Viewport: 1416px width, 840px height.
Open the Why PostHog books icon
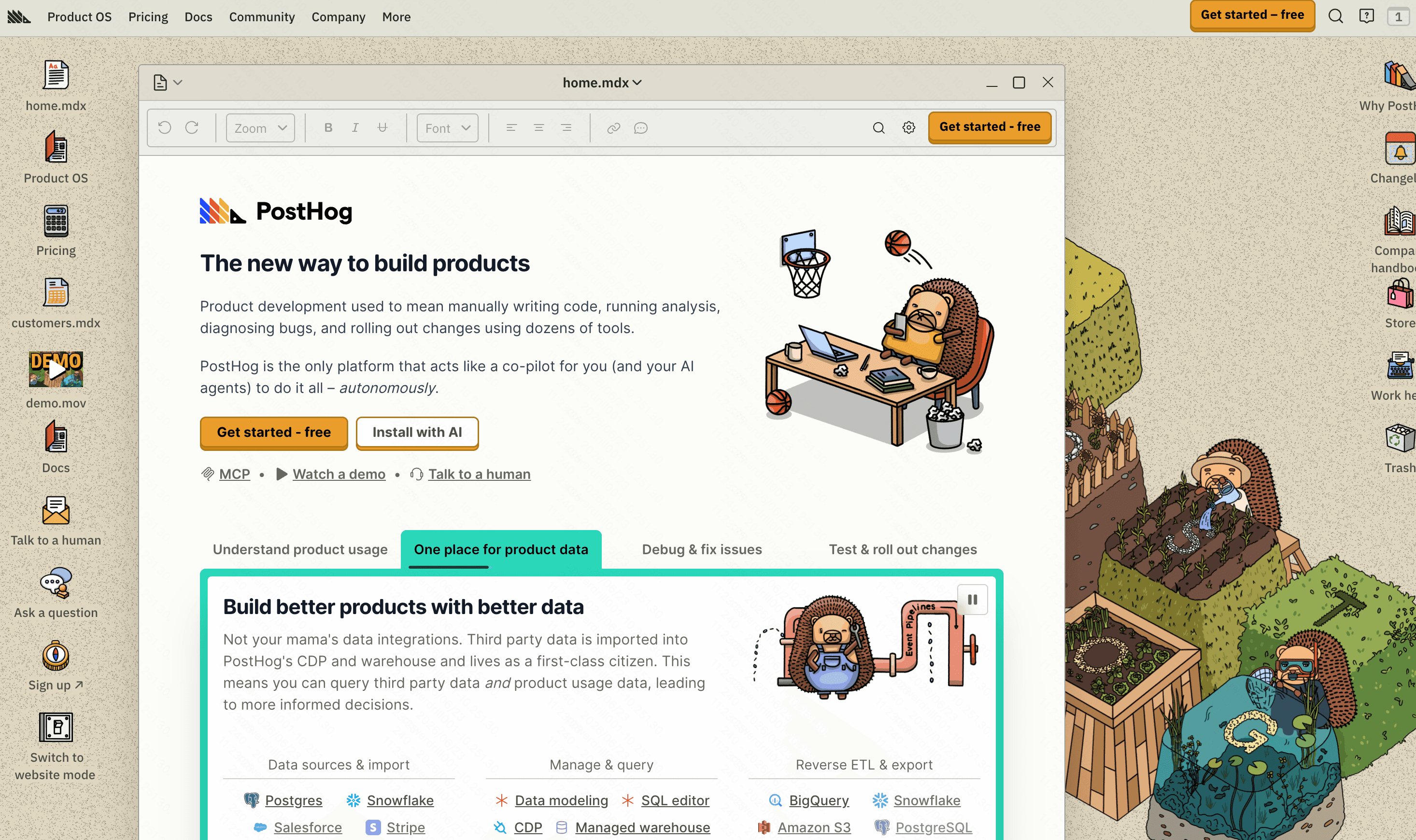pos(1400,75)
